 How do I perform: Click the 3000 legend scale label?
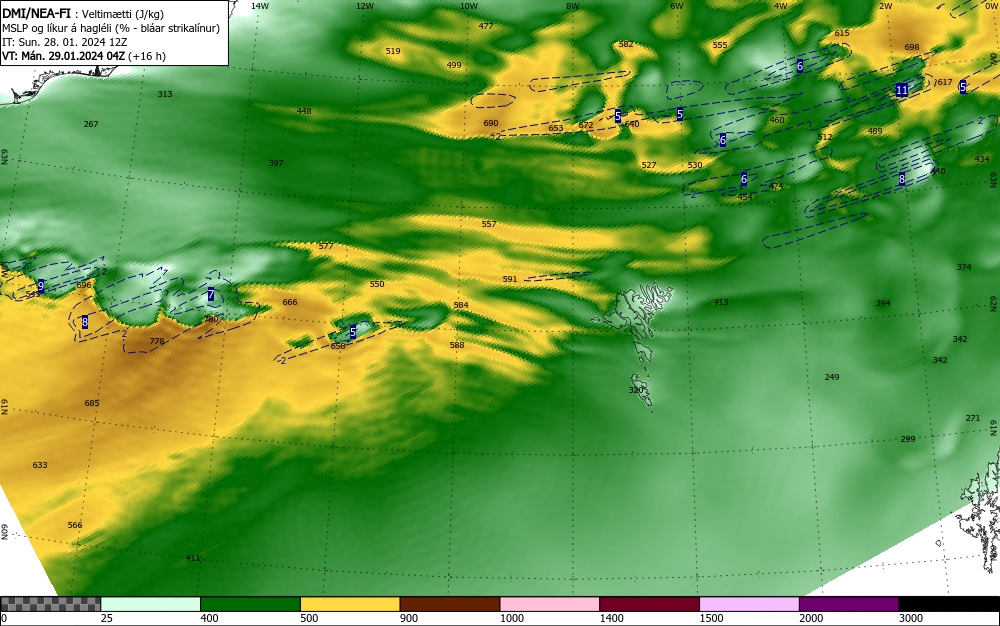tap(911, 618)
